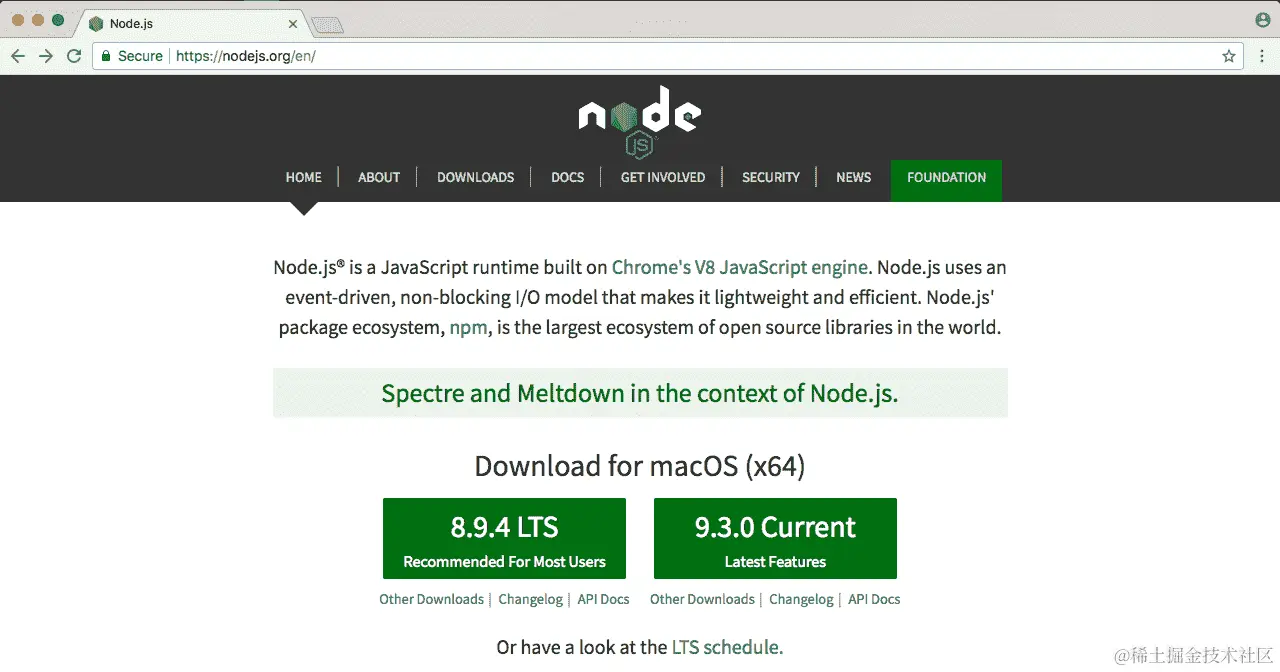The height and width of the screenshot is (672, 1280).
Task: Close the Node.js browser tab
Action: pos(294,23)
